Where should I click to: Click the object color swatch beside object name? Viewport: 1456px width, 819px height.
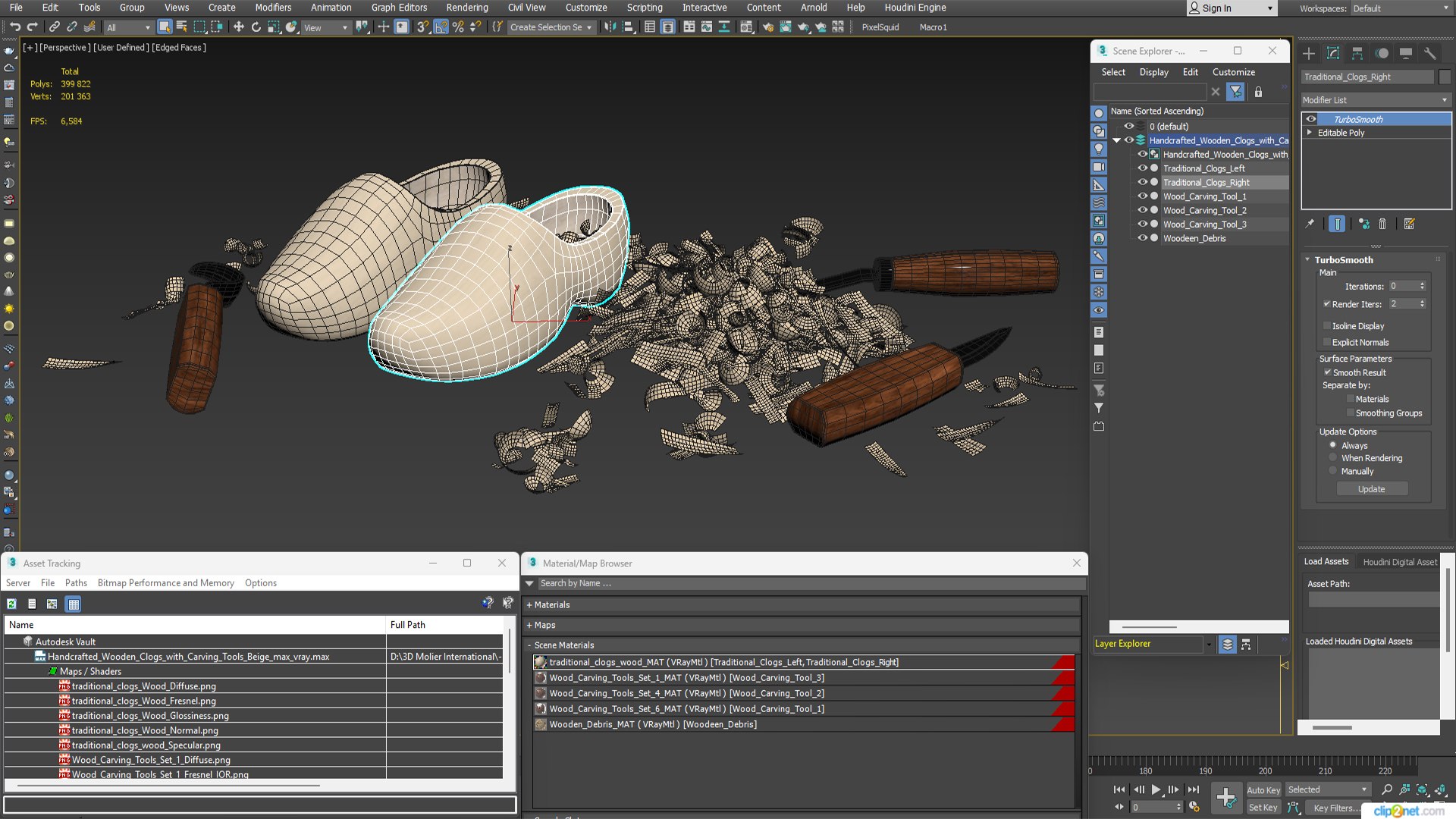click(x=1445, y=77)
